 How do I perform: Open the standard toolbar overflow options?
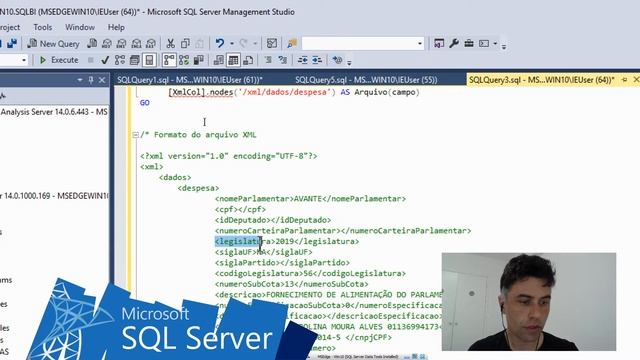(504, 47)
